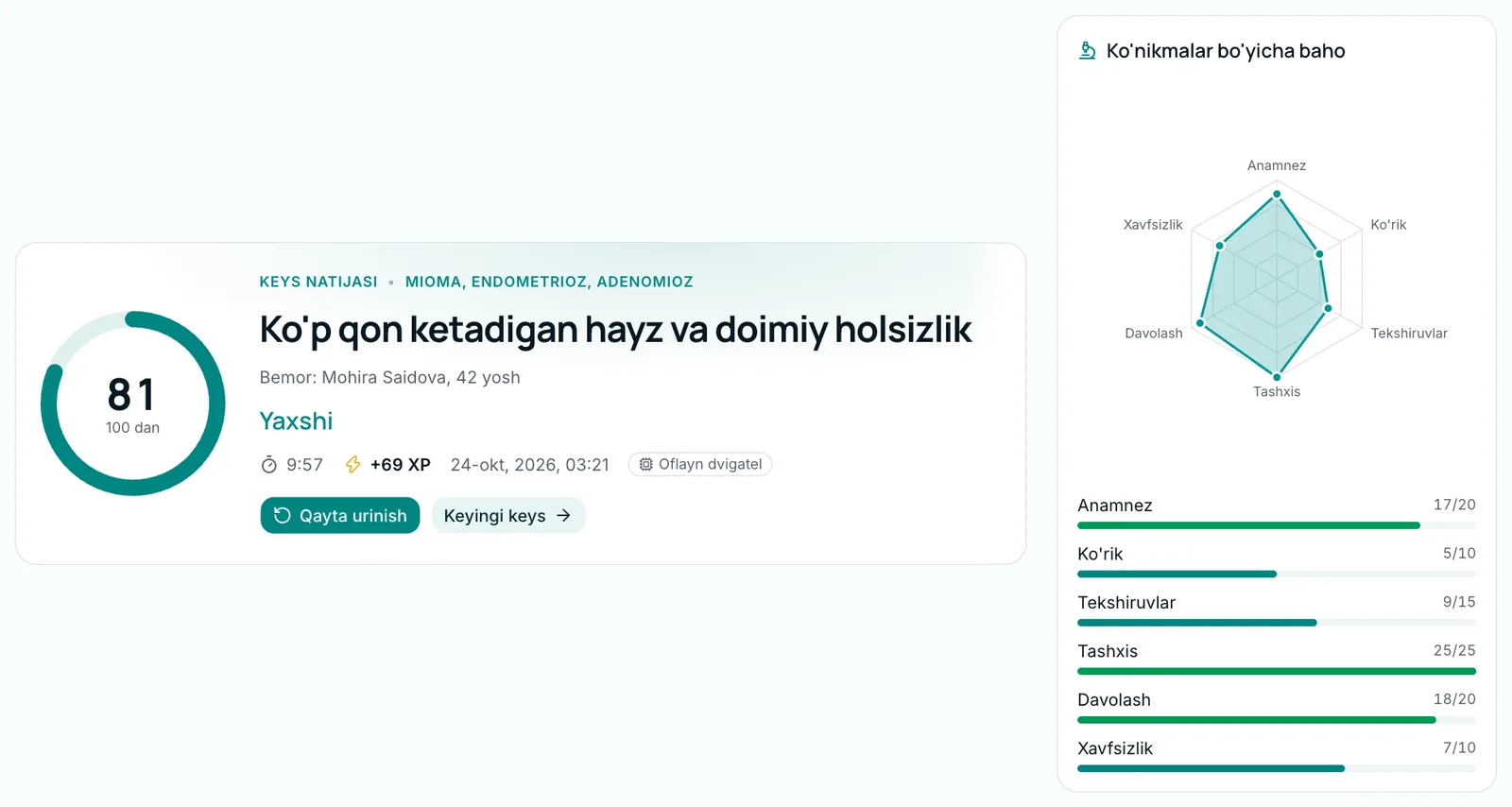Click the date 24-okt, 2026, 03:21
Screen dimensions: 1512x807
(530, 464)
